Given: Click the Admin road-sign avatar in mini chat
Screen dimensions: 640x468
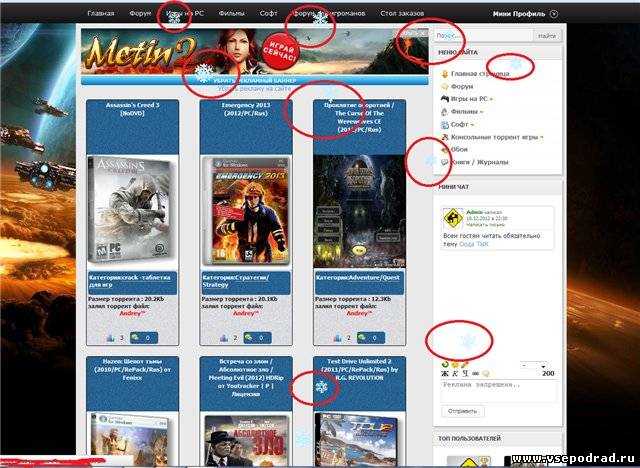Looking at the screenshot, I should point(453,219).
